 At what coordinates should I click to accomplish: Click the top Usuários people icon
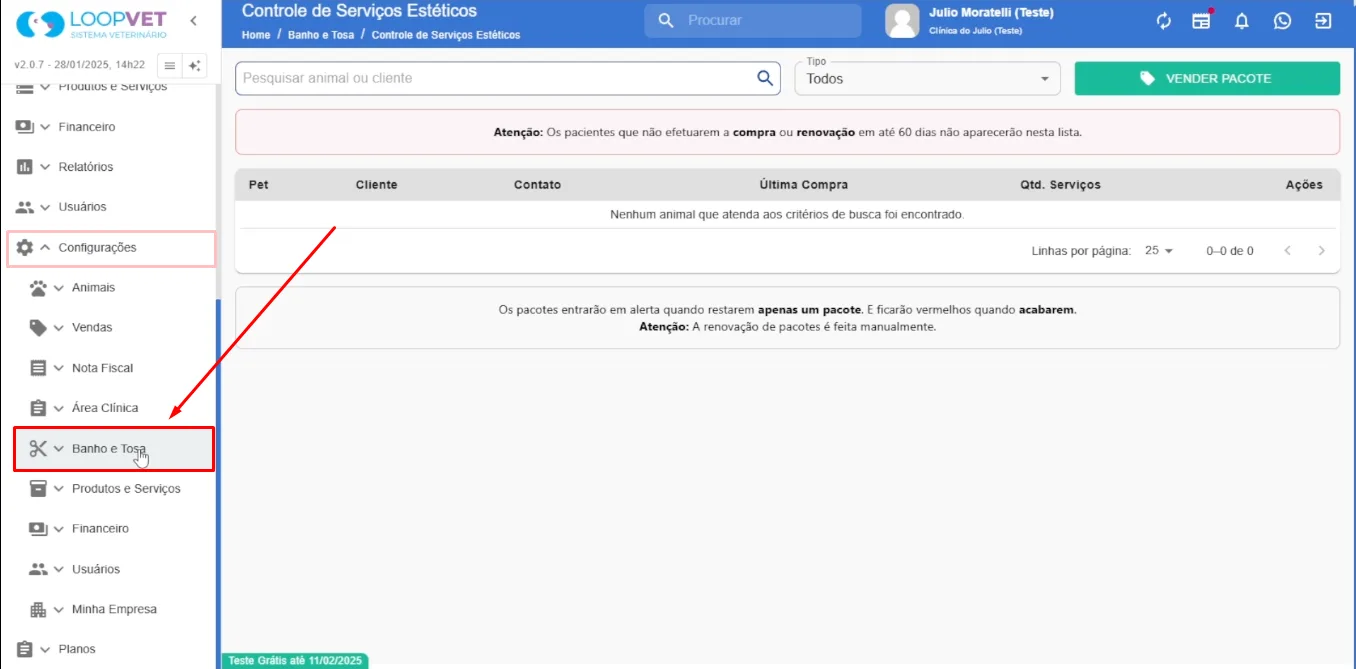coord(25,207)
